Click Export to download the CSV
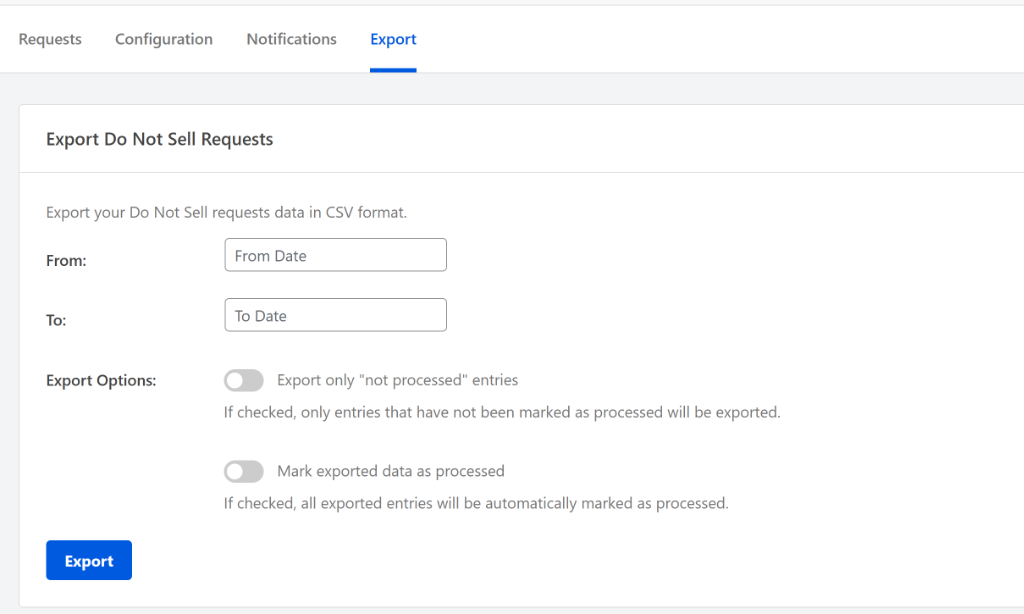The image size is (1024, 614). coord(88,560)
